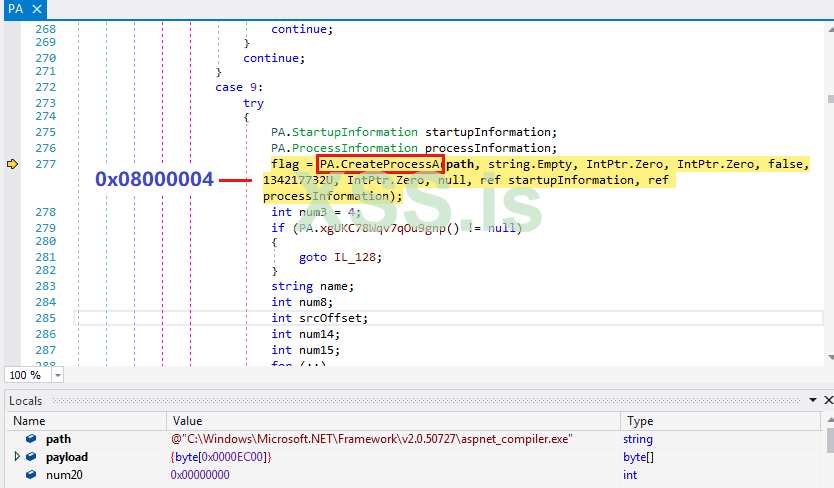The width and height of the screenshot is (834, 488).
Task: Click the payload value byte[0x0000EC00]
Action: [221, 457]
